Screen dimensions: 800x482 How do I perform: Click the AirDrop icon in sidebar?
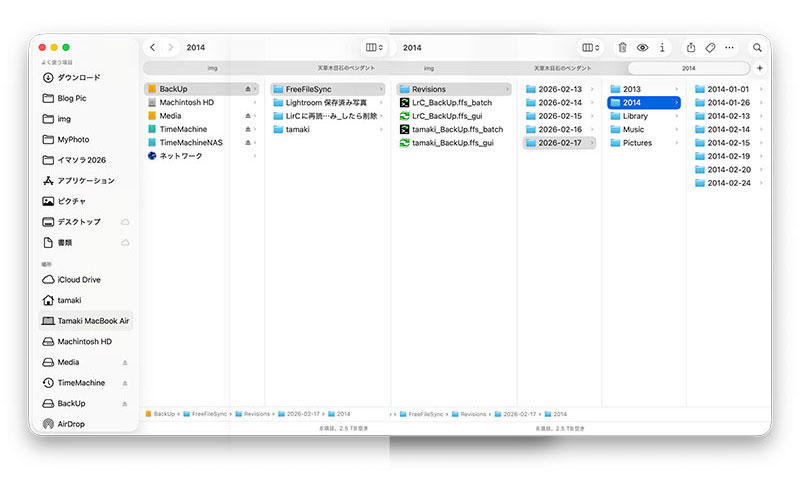click(48, 423)
